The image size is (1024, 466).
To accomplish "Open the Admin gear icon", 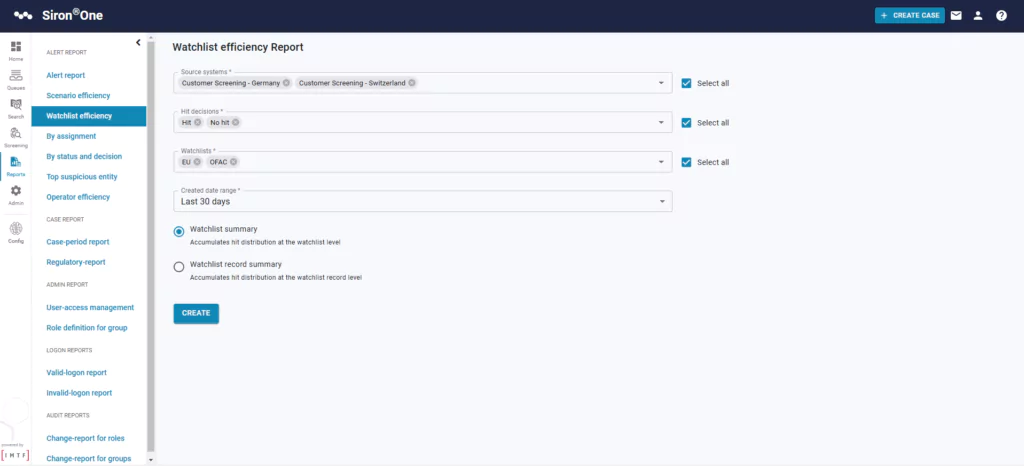I will click(16, 192).
